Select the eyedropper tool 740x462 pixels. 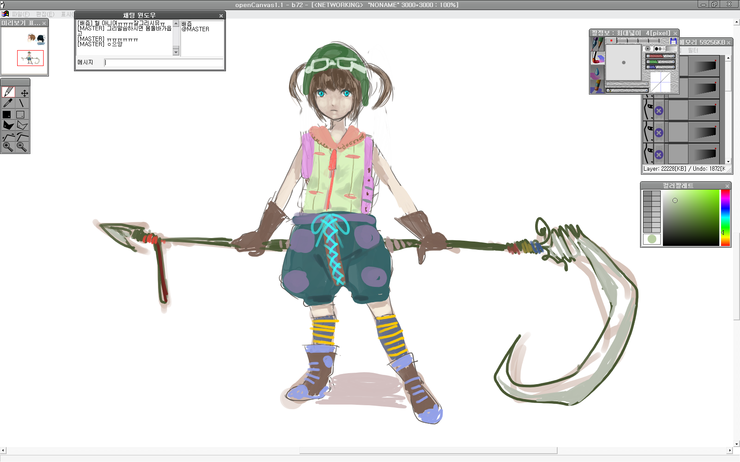pyautogui.click(x=8, y=103)
